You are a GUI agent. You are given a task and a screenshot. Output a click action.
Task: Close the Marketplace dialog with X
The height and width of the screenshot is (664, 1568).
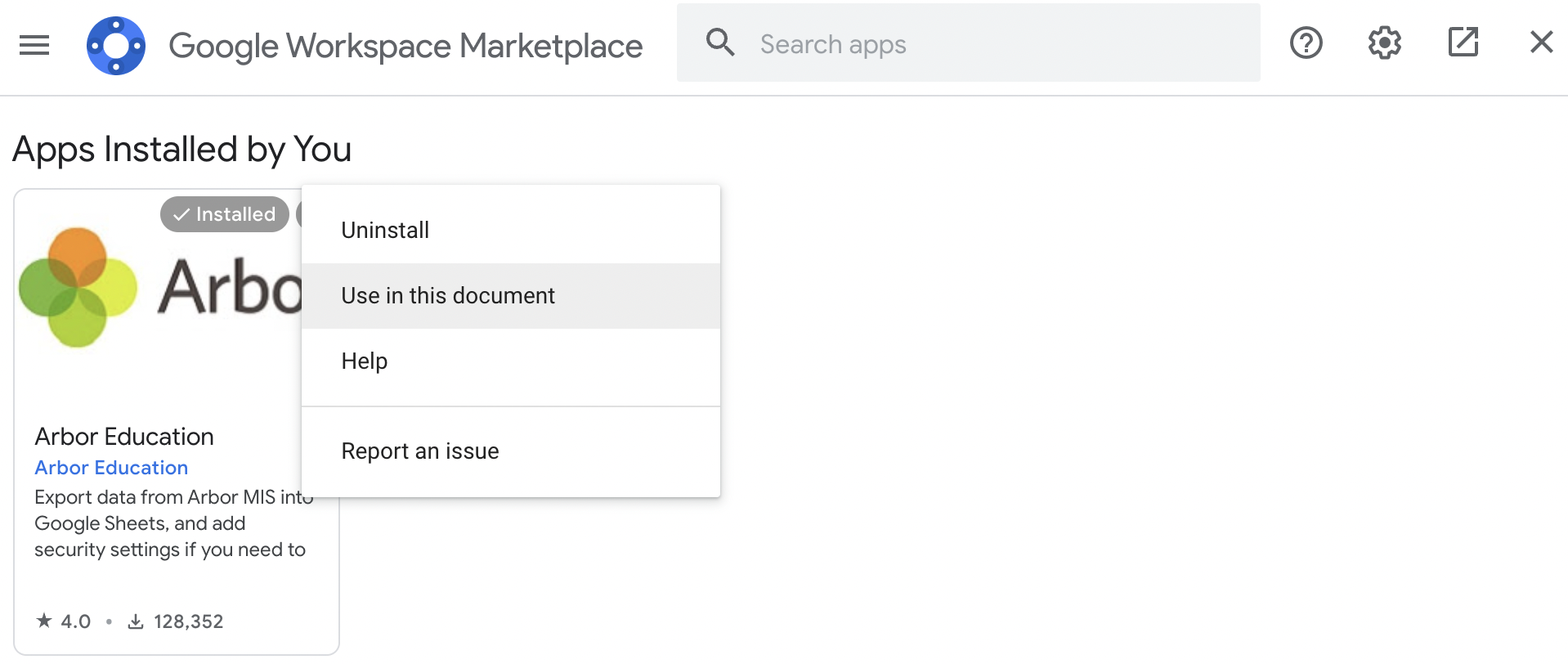tap(1541, 43)
